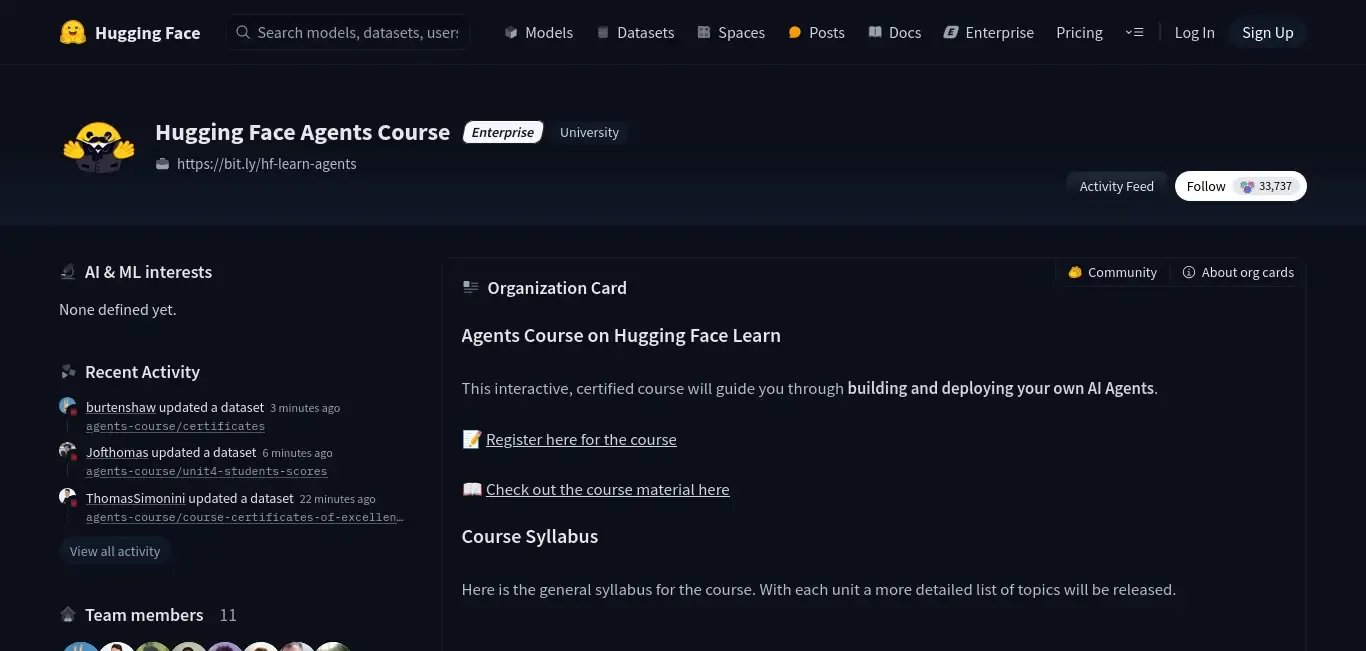
Task: Click the Enterprise badge next to the title
Action: click(503, 132)
